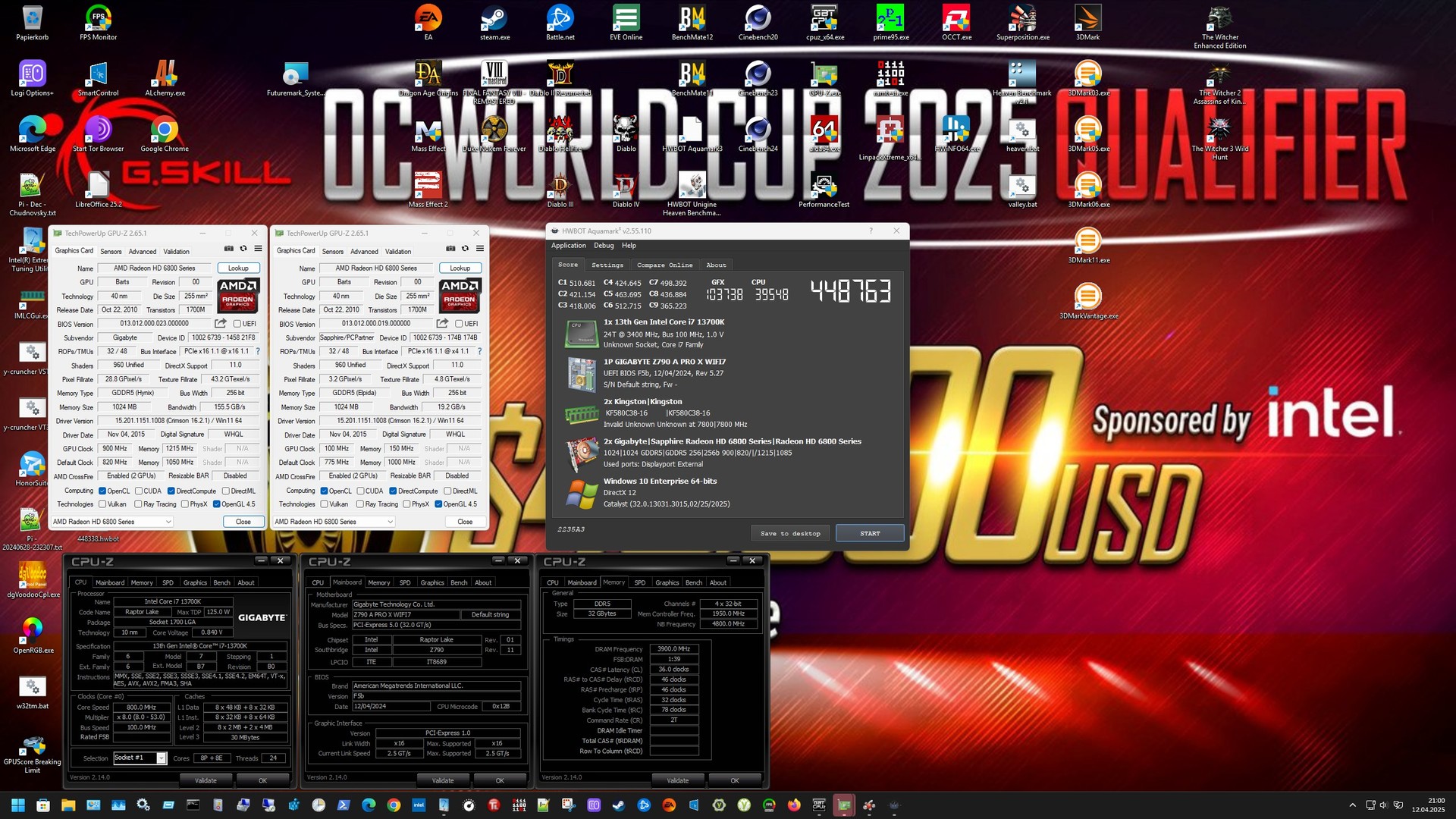The height and width of the screenshot is (819, 1456).
Task: Open the Papierkorb recycle bin icon
Action: pos(33,22)
